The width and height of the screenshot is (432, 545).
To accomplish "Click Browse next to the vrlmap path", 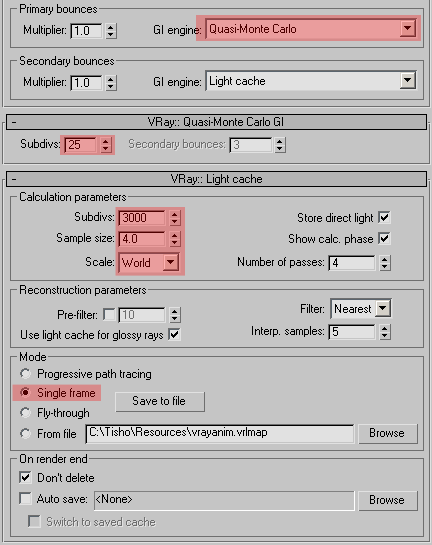I will pyautogui.click(x=388, y=433).
